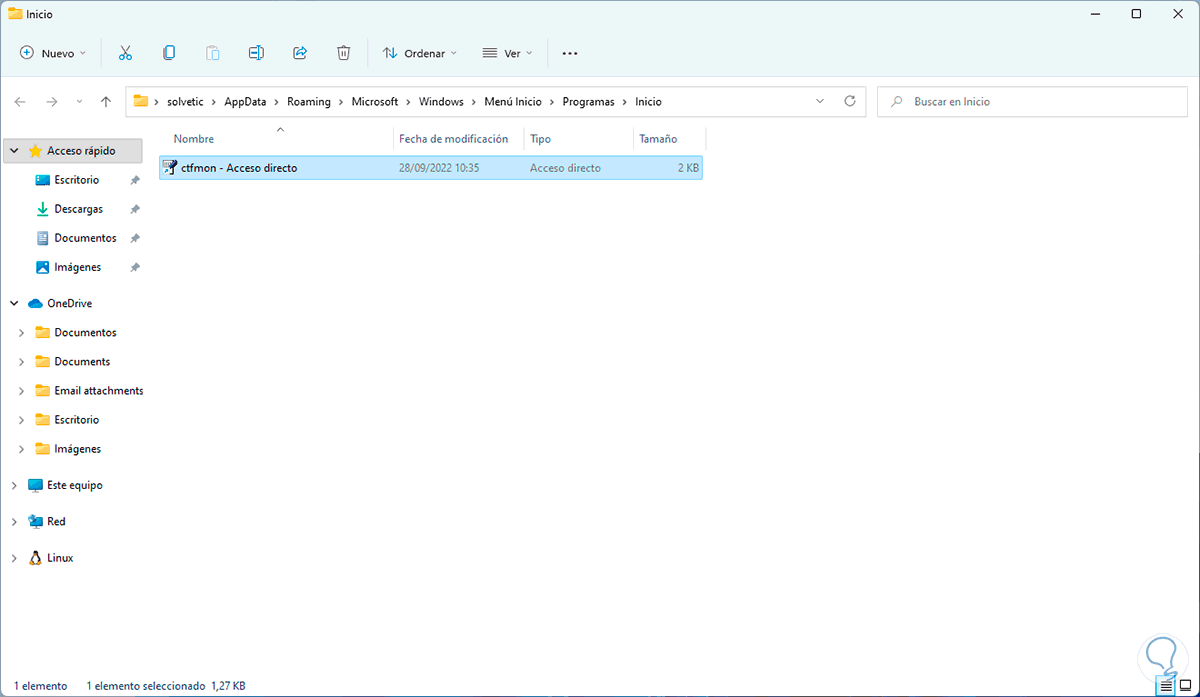Click the '1 elemento' status bar text
The height and width of the screenshot is (697, 1200).
pyautogui.click(x=41, y=686)
